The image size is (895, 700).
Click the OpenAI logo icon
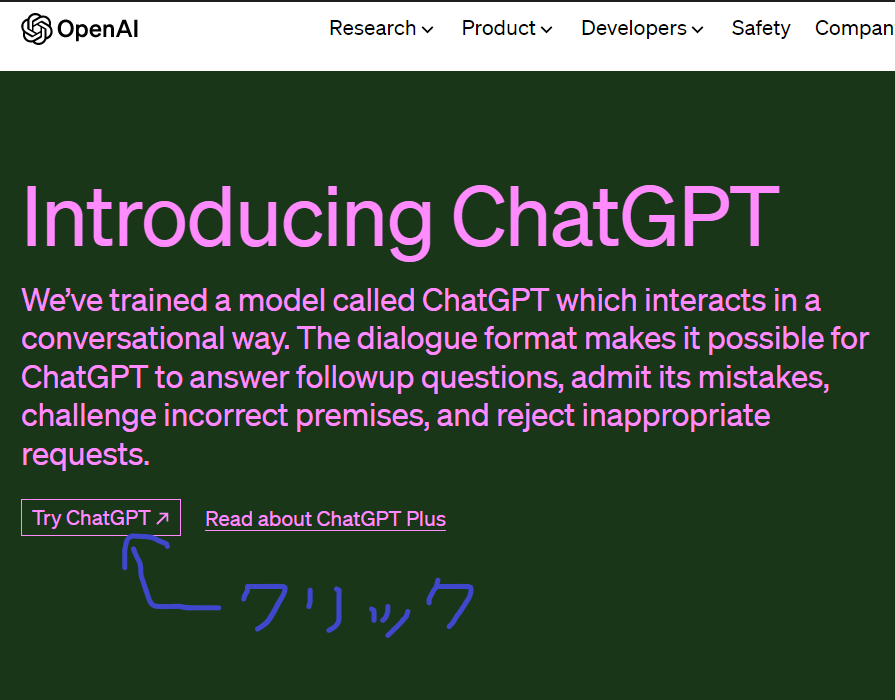(x=37, y=29)
